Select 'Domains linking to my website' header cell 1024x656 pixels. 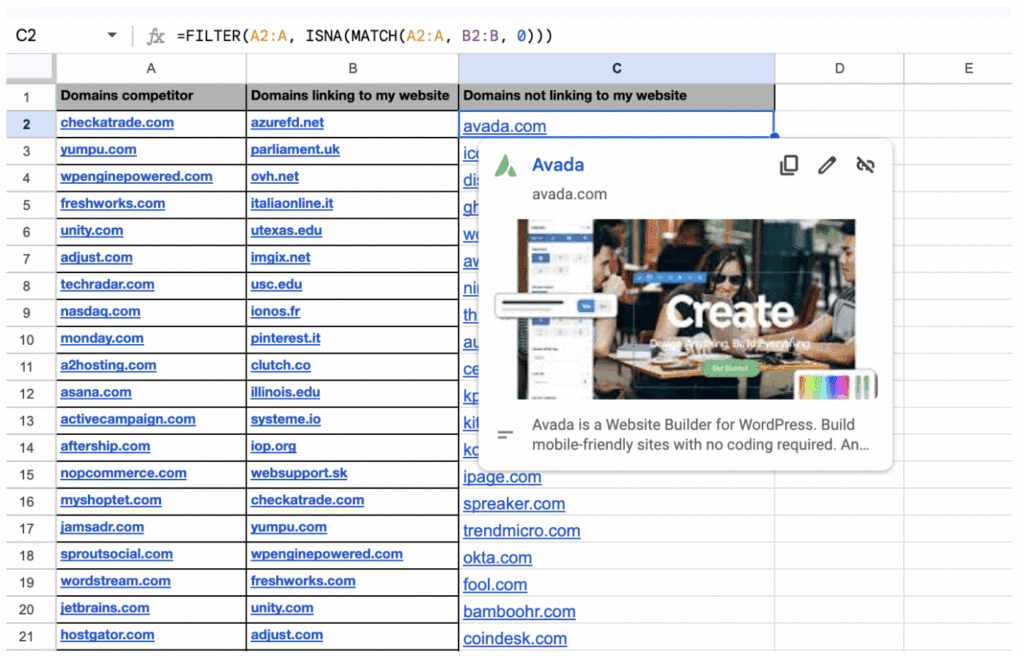(x=353, y=96)
